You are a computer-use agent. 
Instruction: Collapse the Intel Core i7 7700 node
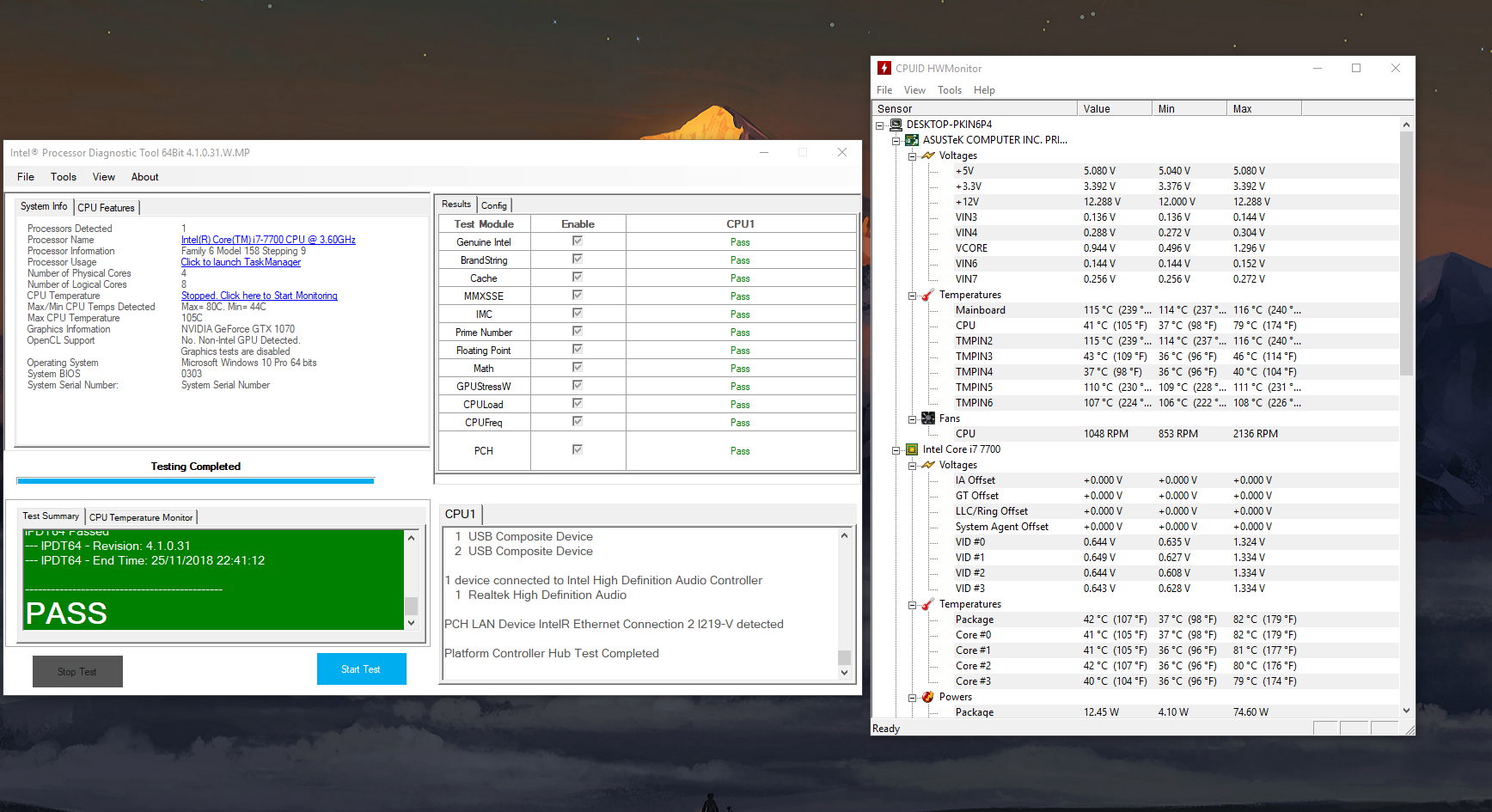pyautogui.click(x=896, y=450)
